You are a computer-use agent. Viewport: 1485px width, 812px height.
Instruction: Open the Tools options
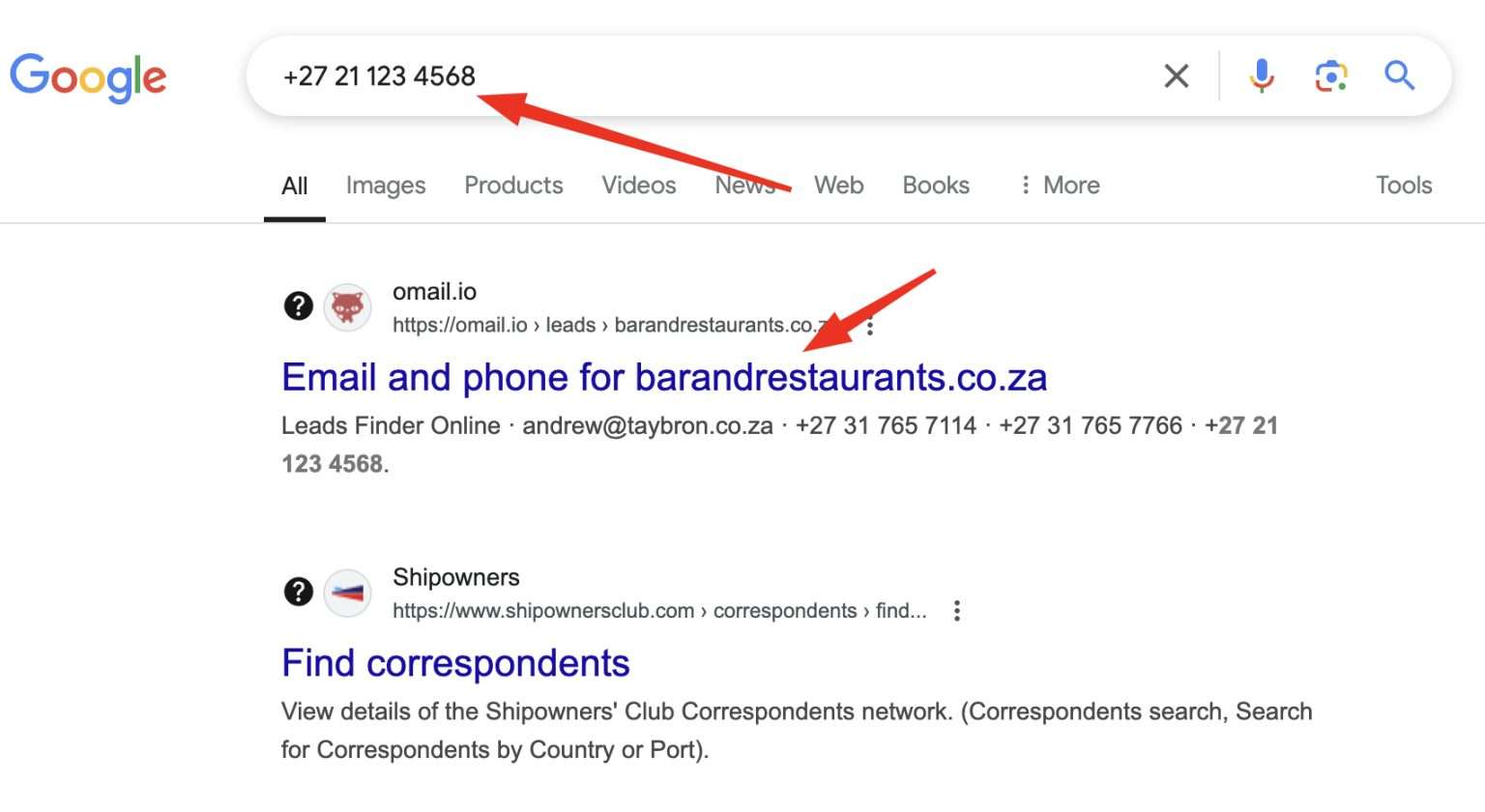tap(1403, 185)
